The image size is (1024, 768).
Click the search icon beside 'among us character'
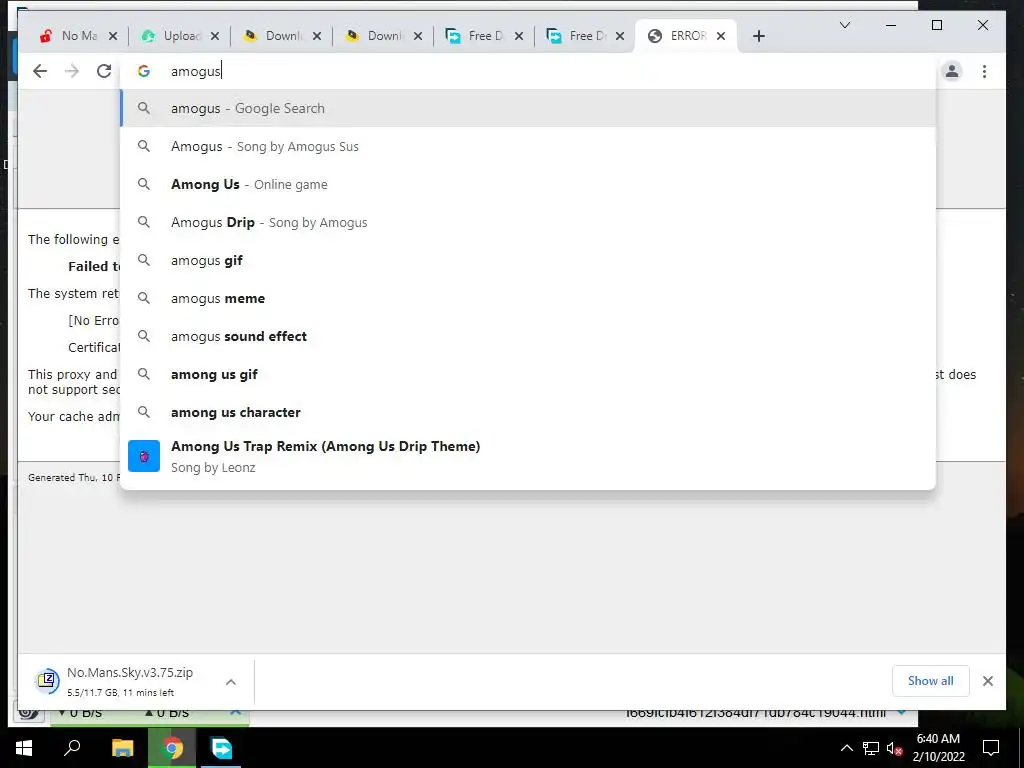click(x=144, y=411)
